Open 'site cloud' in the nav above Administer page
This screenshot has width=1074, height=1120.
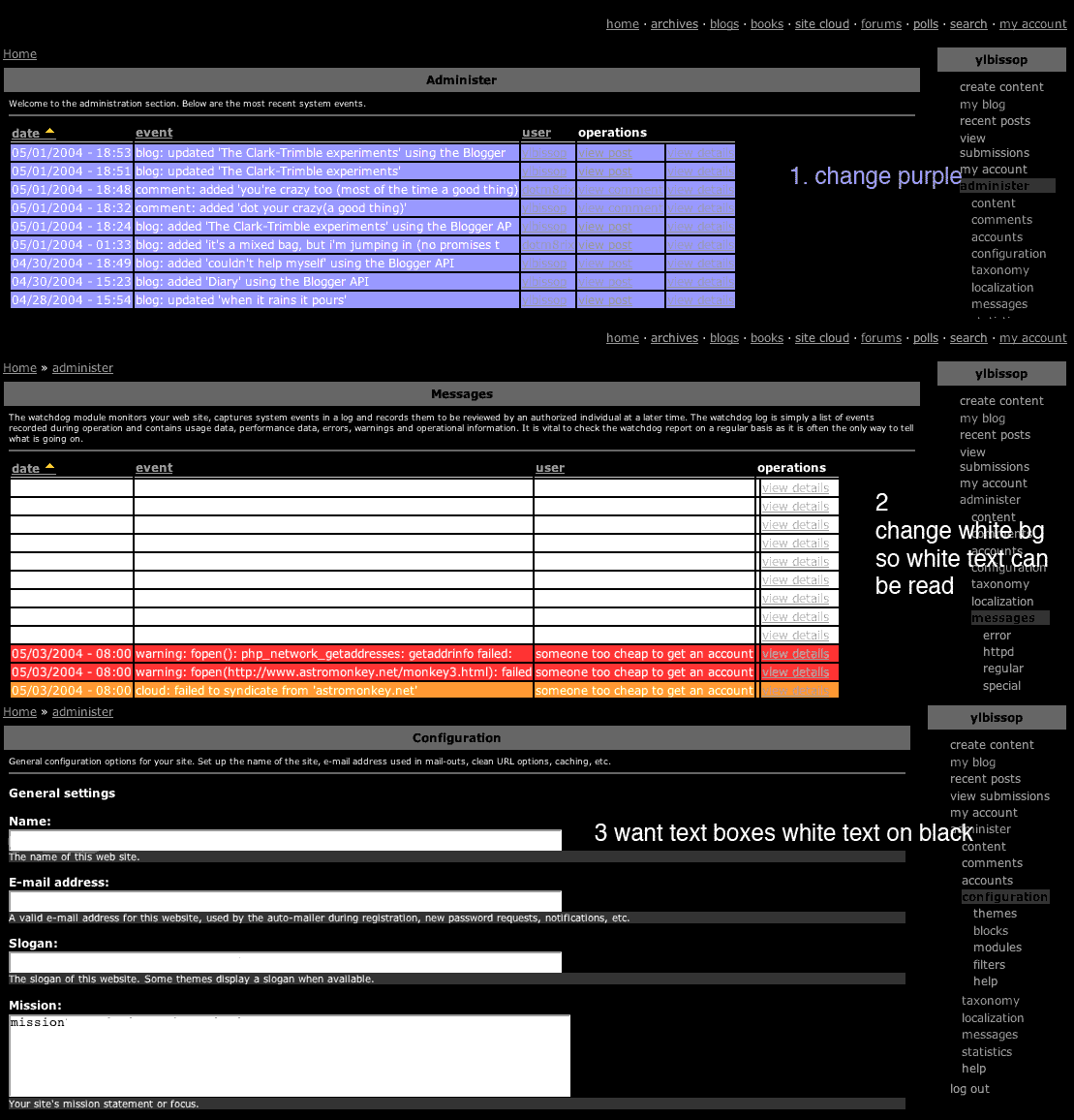click(x=822, y=24)
